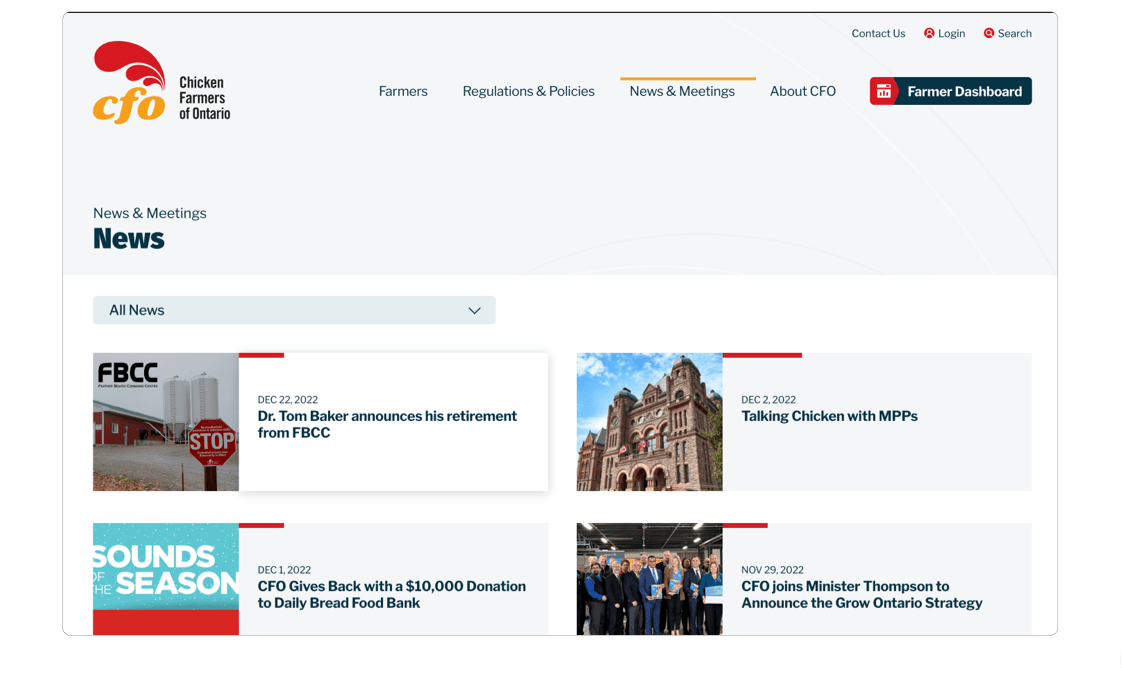Open the $10,000 Donation news headline

[x=391, y=594]
